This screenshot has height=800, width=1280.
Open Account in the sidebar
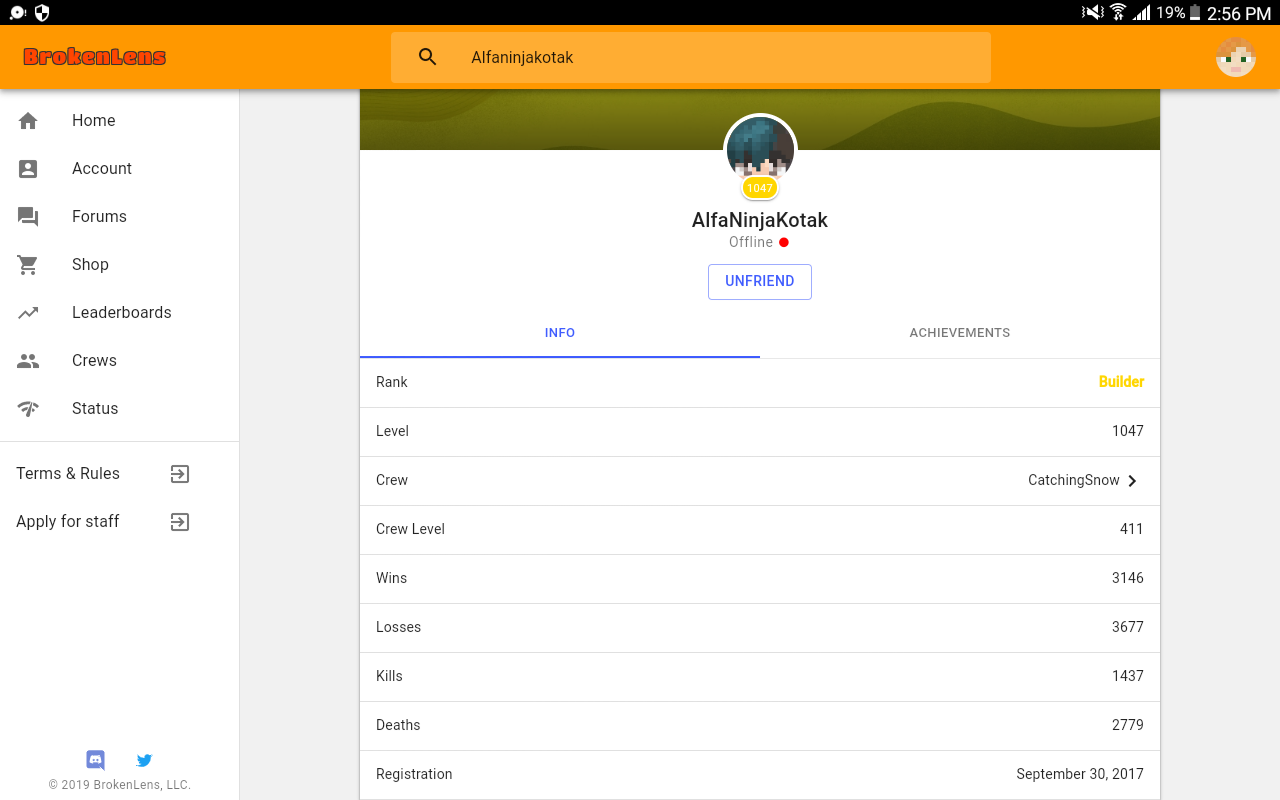(x=120, y=168)
